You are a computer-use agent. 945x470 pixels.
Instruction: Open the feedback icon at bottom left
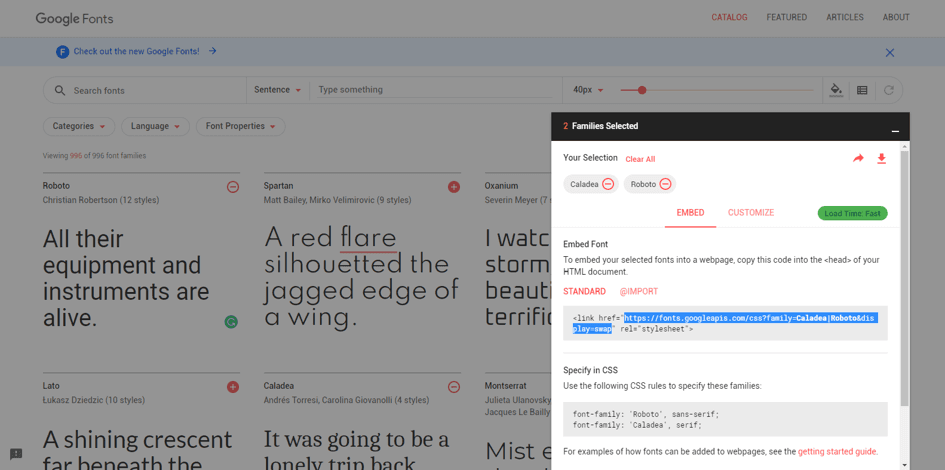(16, 454)
